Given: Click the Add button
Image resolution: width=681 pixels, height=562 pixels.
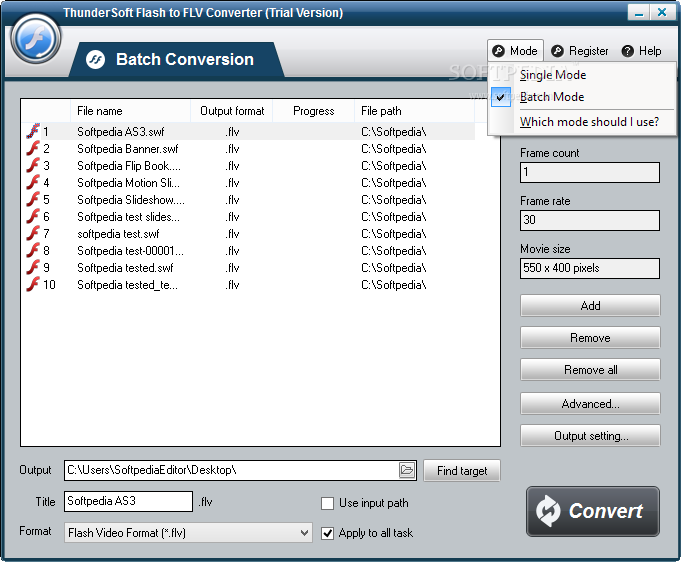Looking at the screenshot, I should (x=590, y=306).
